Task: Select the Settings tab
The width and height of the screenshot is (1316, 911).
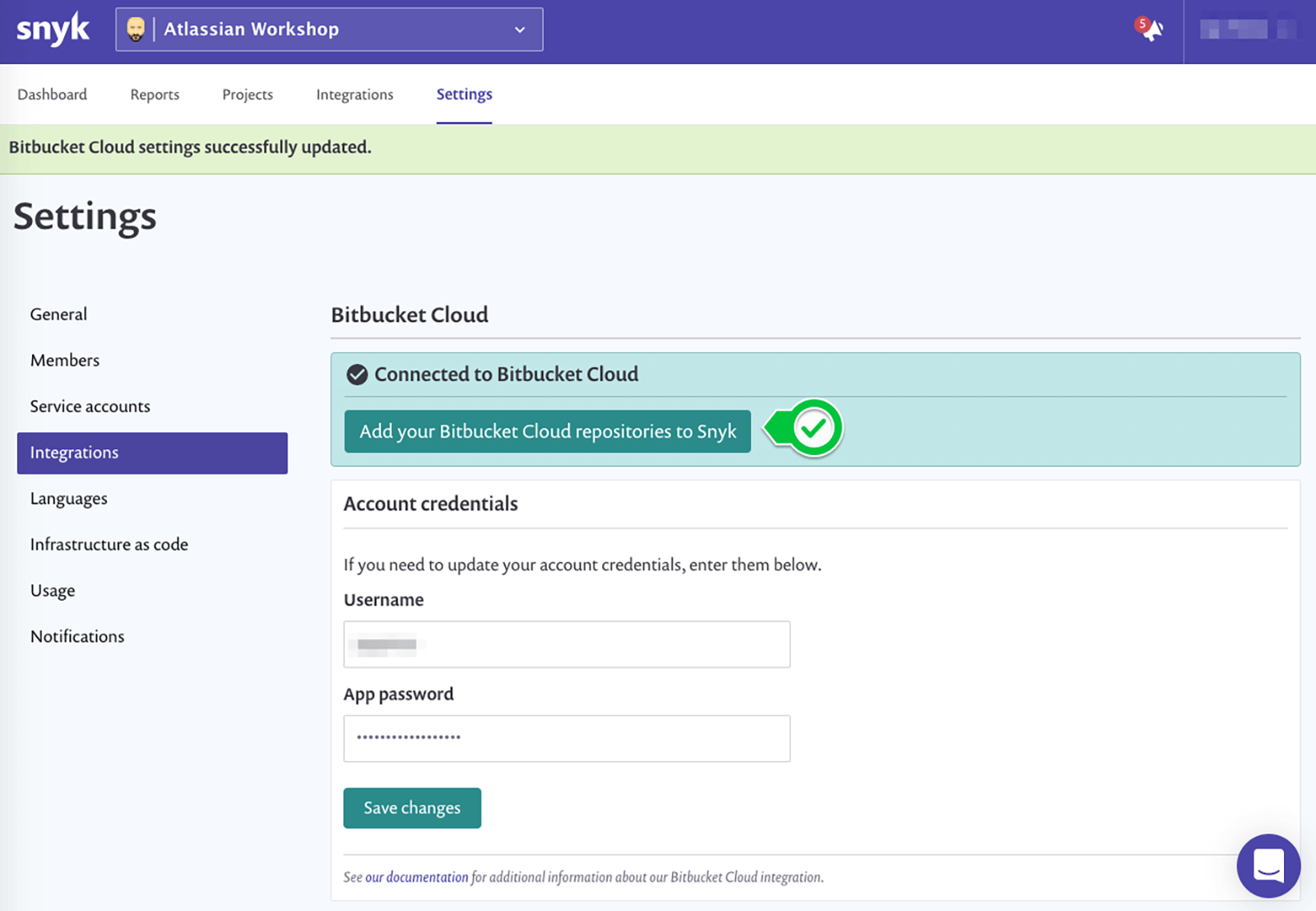Action: pyautogui.click(x=464, y=95)
